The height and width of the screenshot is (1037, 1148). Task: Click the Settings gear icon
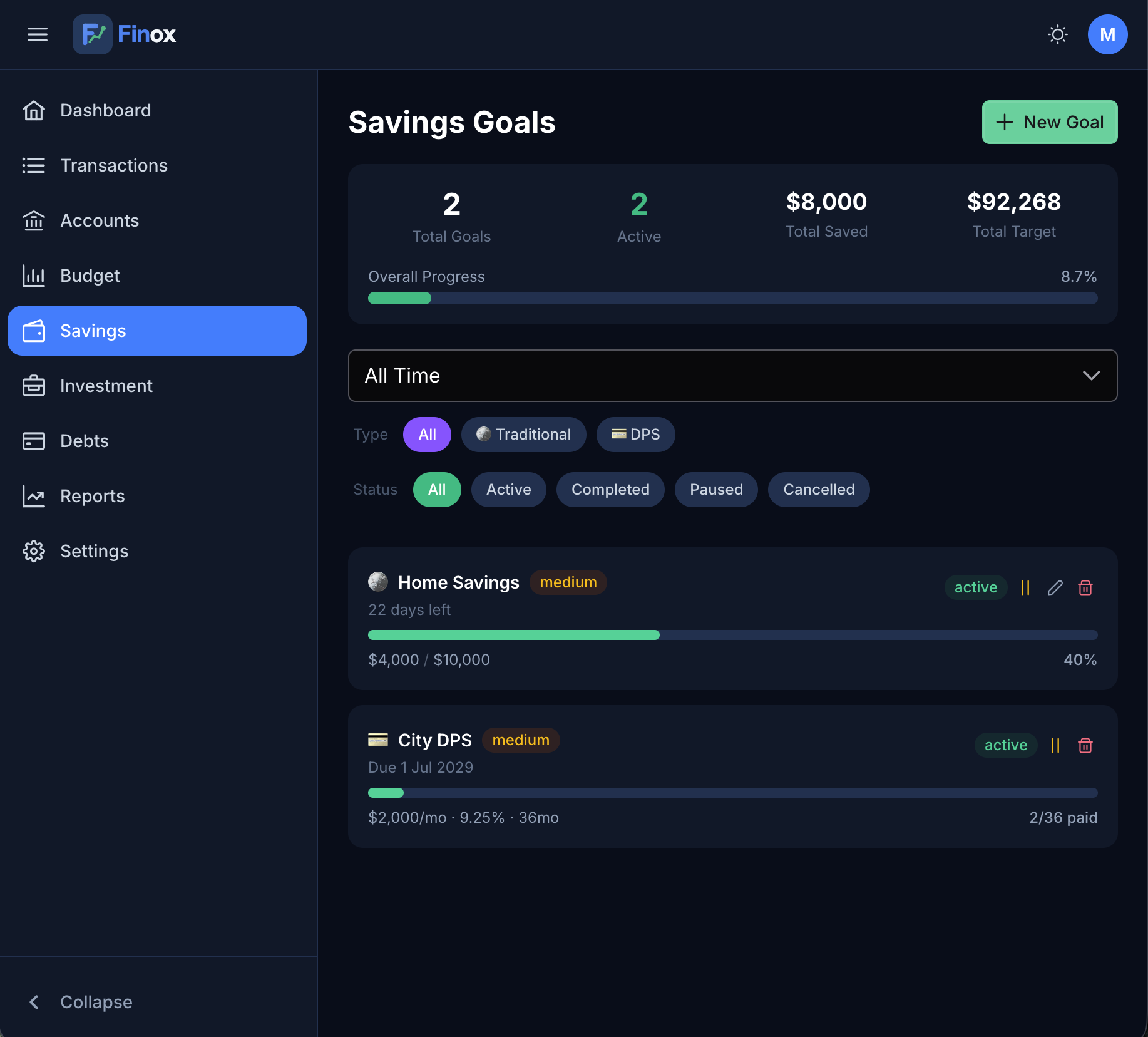pyautogui.click(x=34, y=551)
